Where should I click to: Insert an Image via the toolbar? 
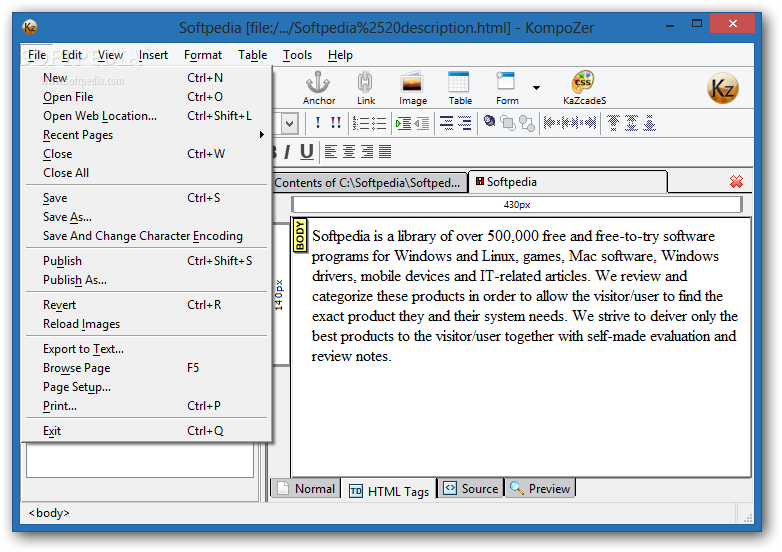coord(412,87)
